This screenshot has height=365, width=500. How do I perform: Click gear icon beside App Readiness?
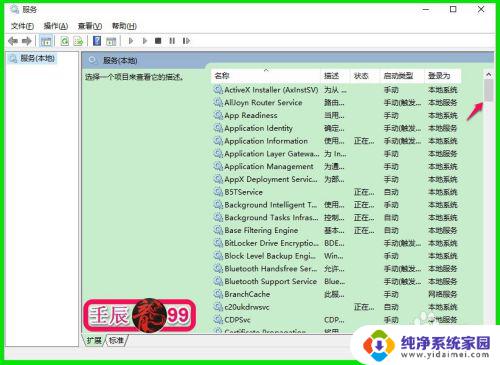(218, 115)
